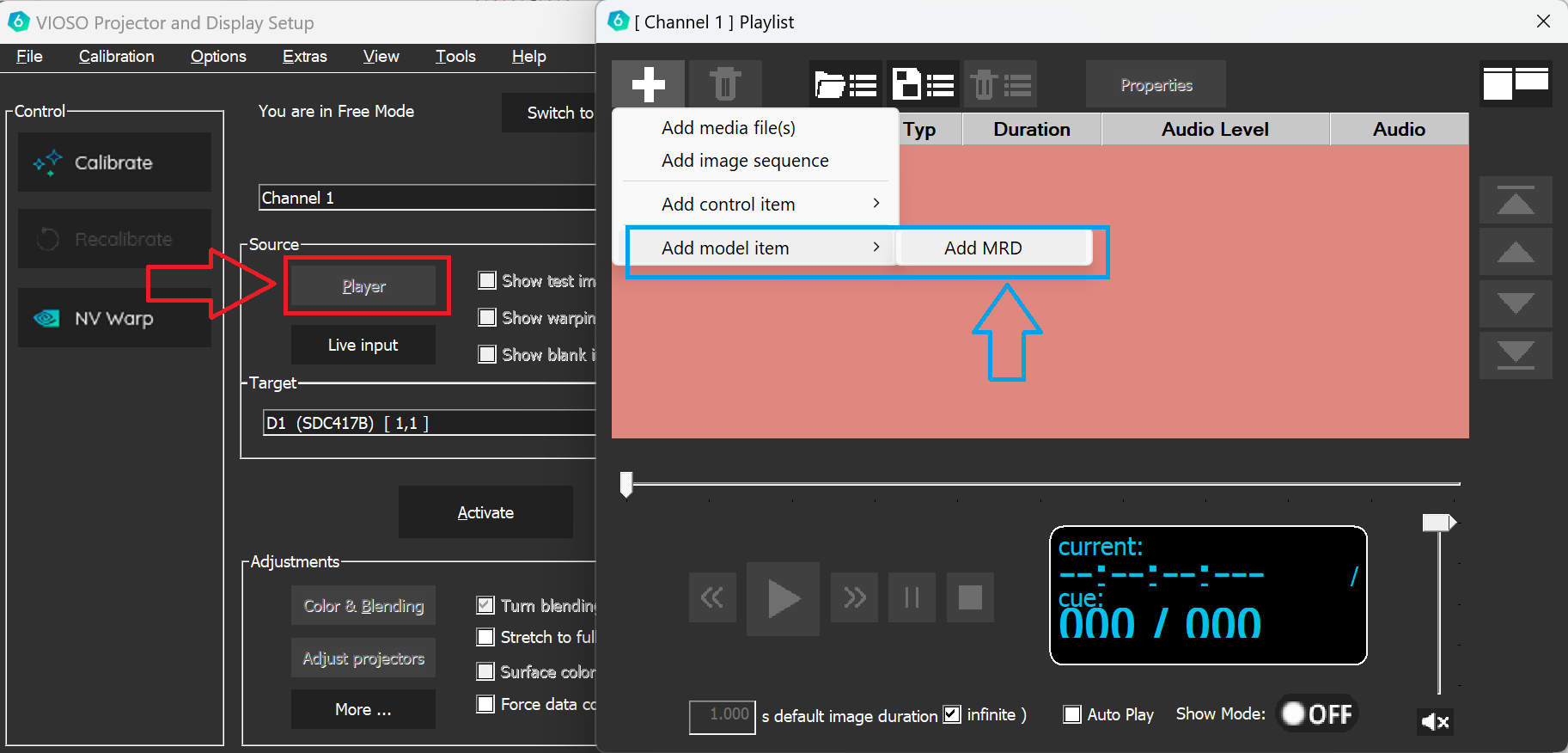Toggle the window layout icon at top right
The height and width of the screenshot is (753, 1568).
point(1516,83)
